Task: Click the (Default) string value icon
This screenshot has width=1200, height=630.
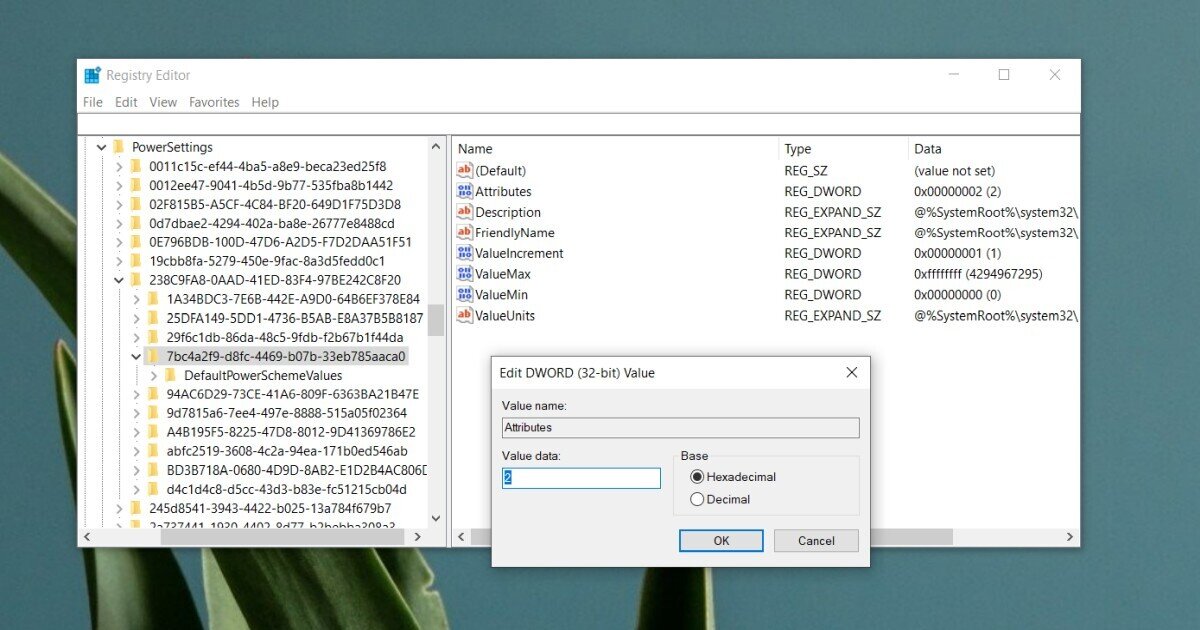Action: [x=464, y=171]
